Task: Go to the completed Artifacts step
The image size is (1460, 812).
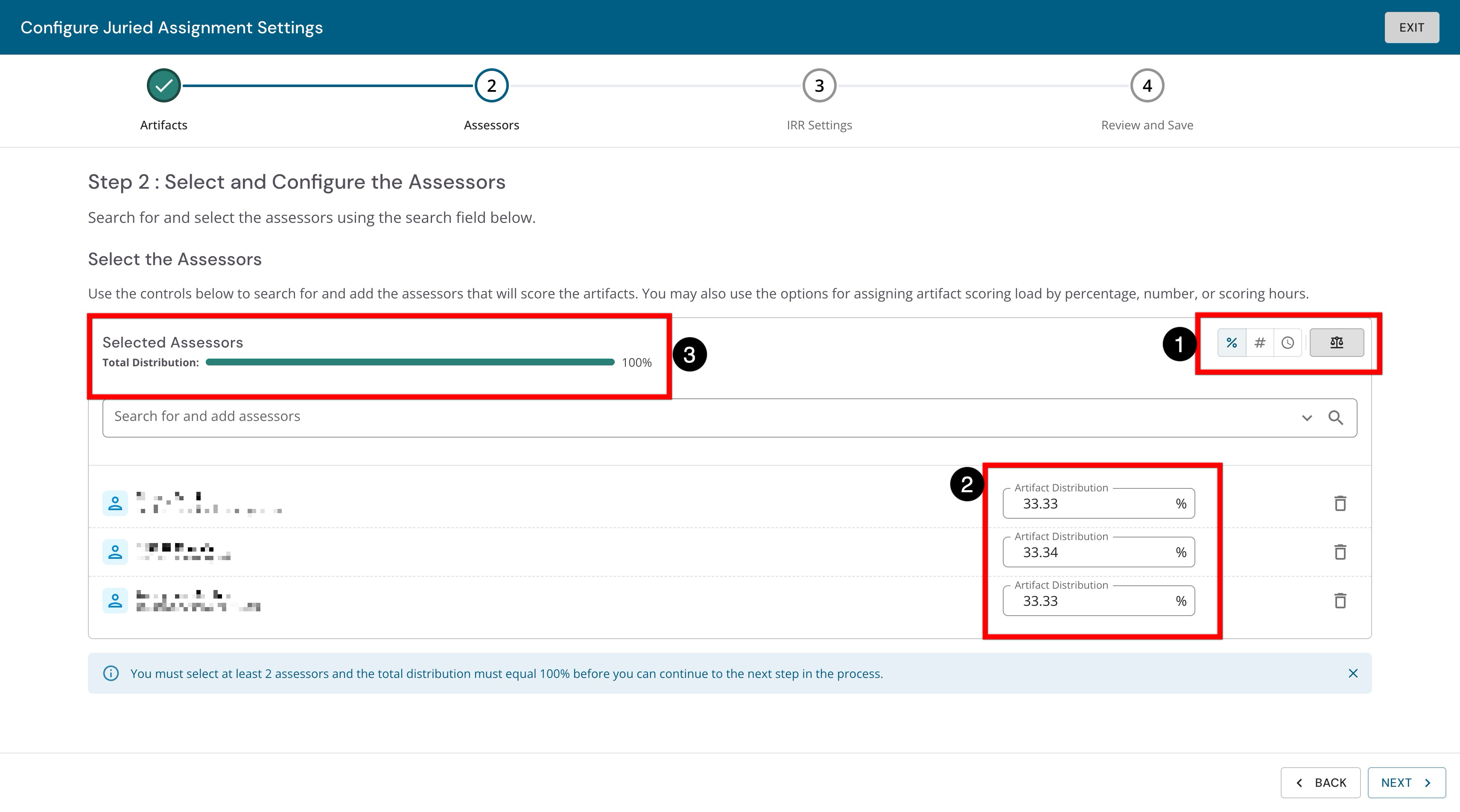Action: click(x=164, y=85)
